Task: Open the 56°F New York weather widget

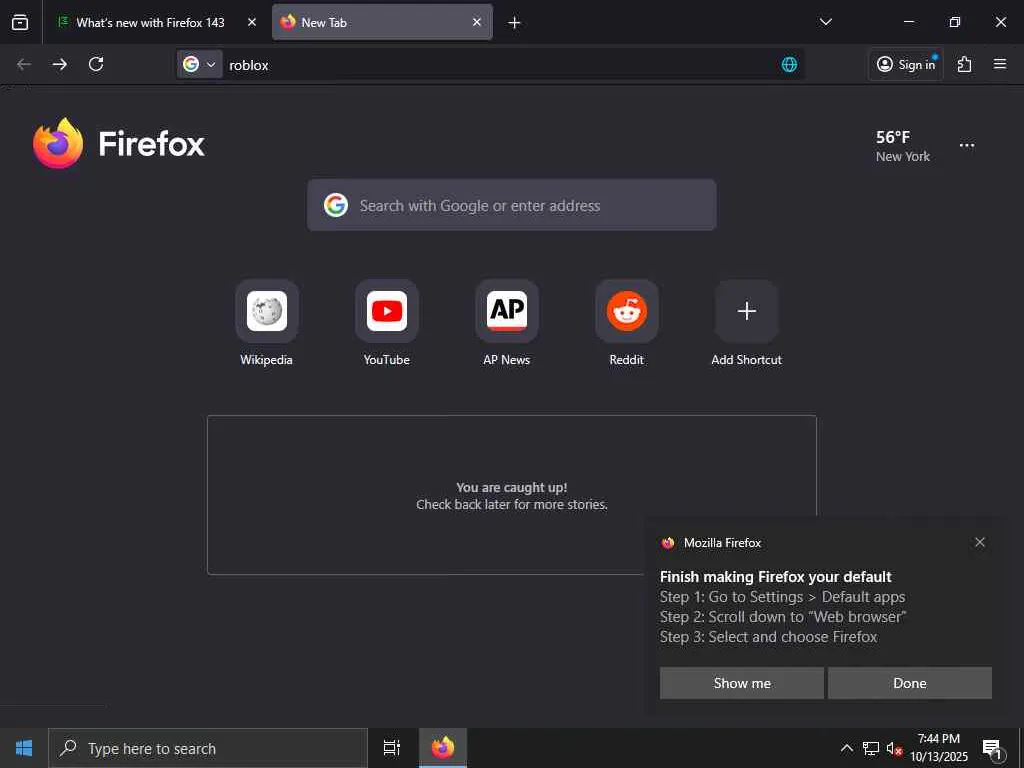Action: (x=903, y=146)
